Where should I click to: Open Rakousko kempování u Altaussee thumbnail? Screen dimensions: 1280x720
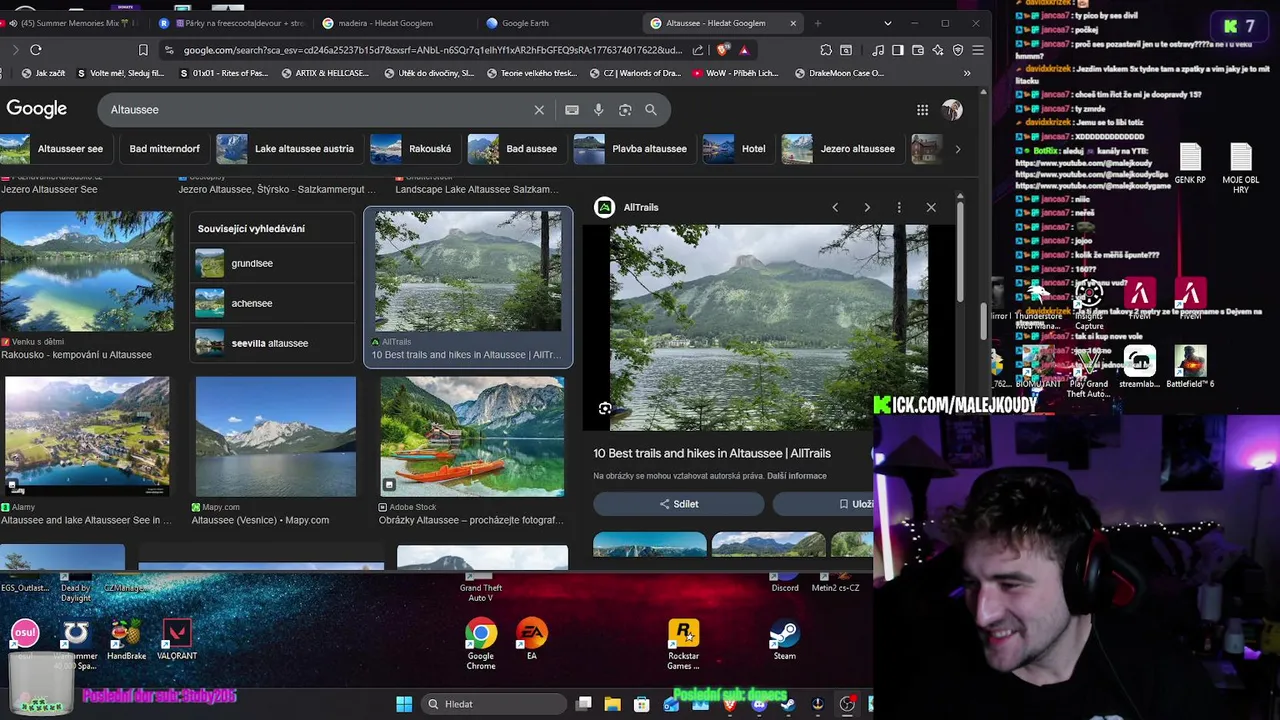[87, 271]
